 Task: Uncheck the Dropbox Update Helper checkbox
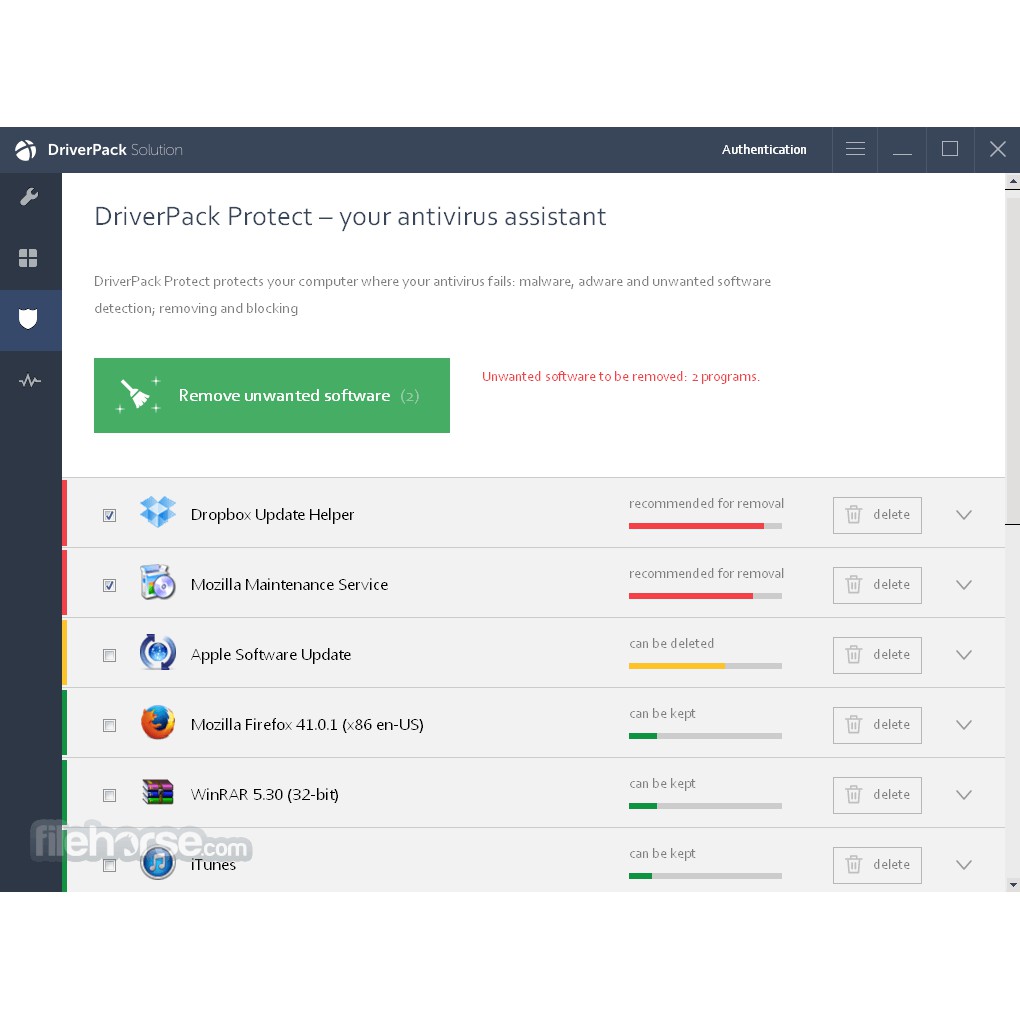tap(109, 515)
